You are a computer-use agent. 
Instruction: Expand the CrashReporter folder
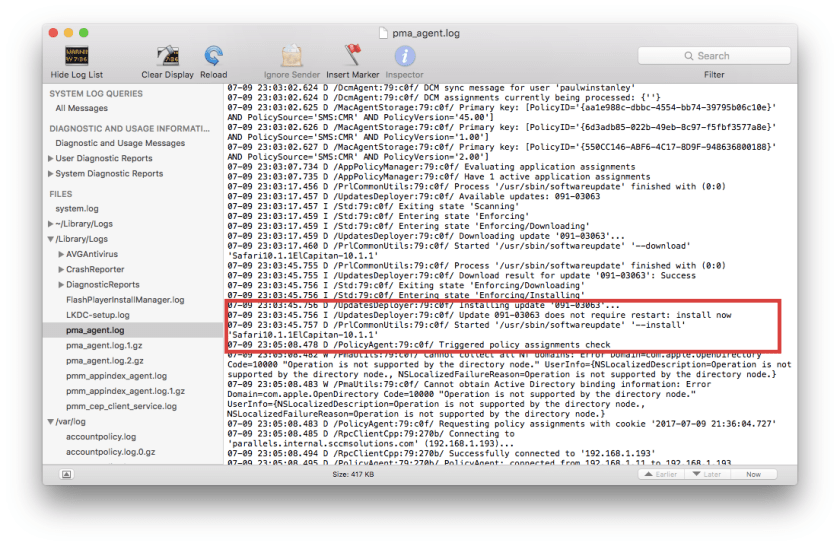click(x=60, y=270)
